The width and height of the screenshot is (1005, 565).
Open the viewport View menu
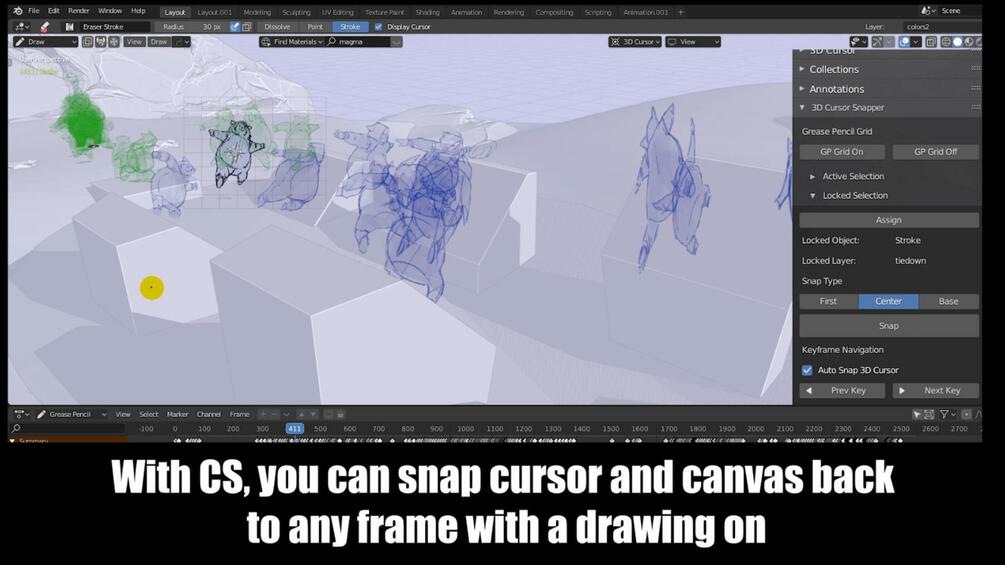point(134,42)
